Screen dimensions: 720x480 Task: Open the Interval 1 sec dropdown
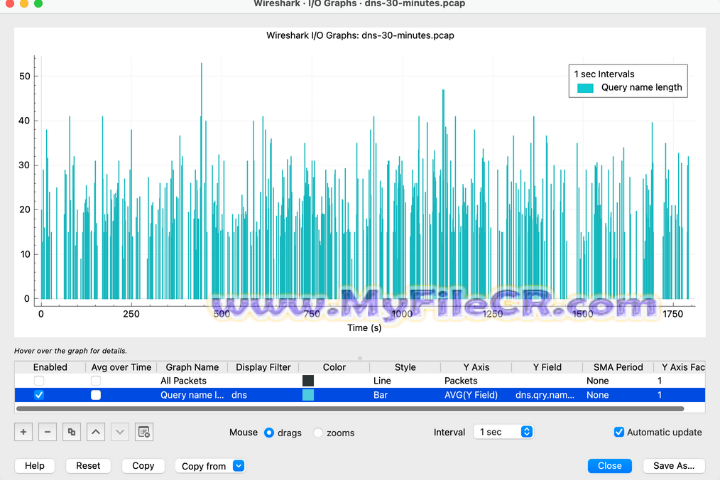click(x=504, y=432)
